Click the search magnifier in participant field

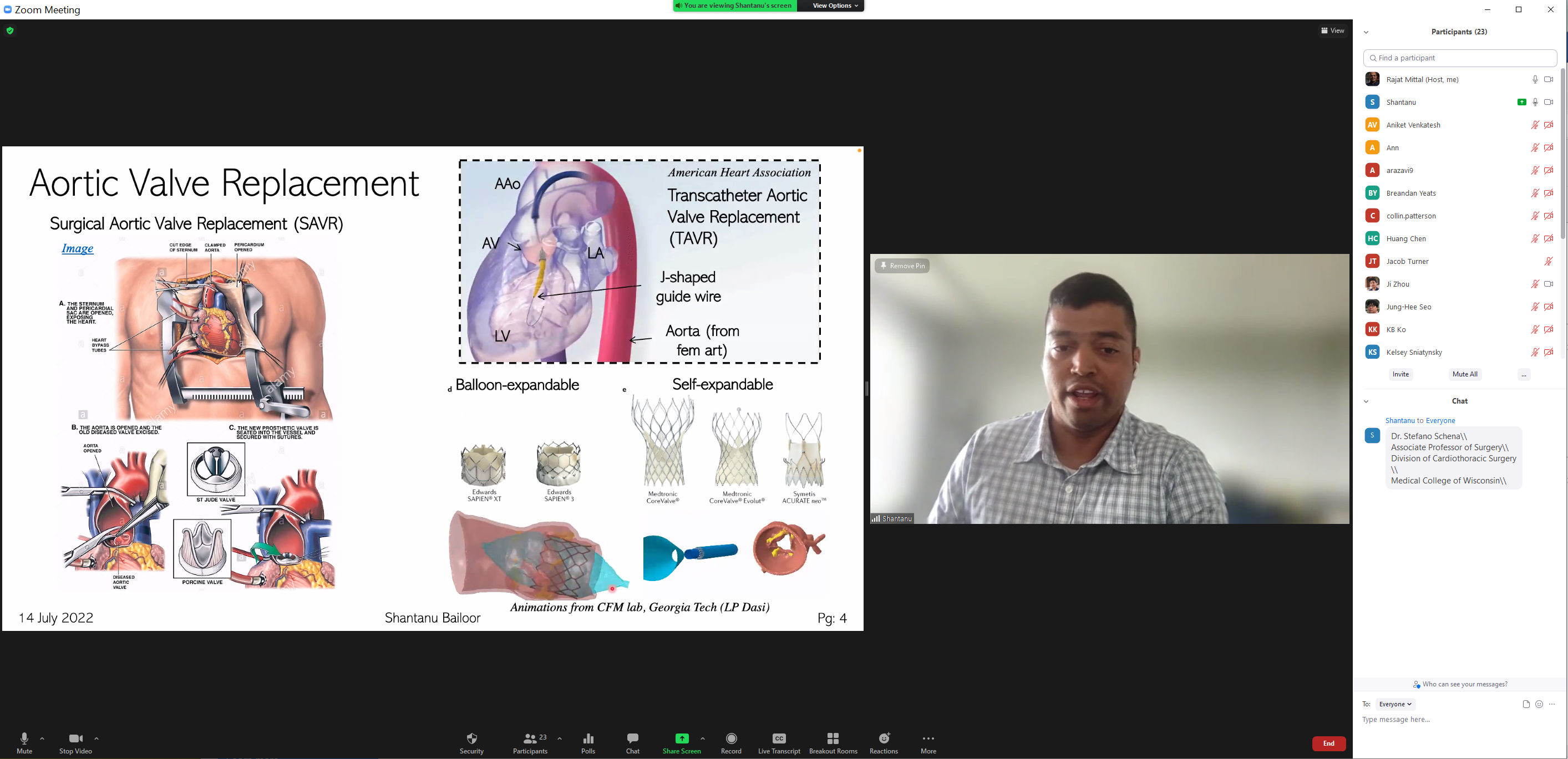1373,58
